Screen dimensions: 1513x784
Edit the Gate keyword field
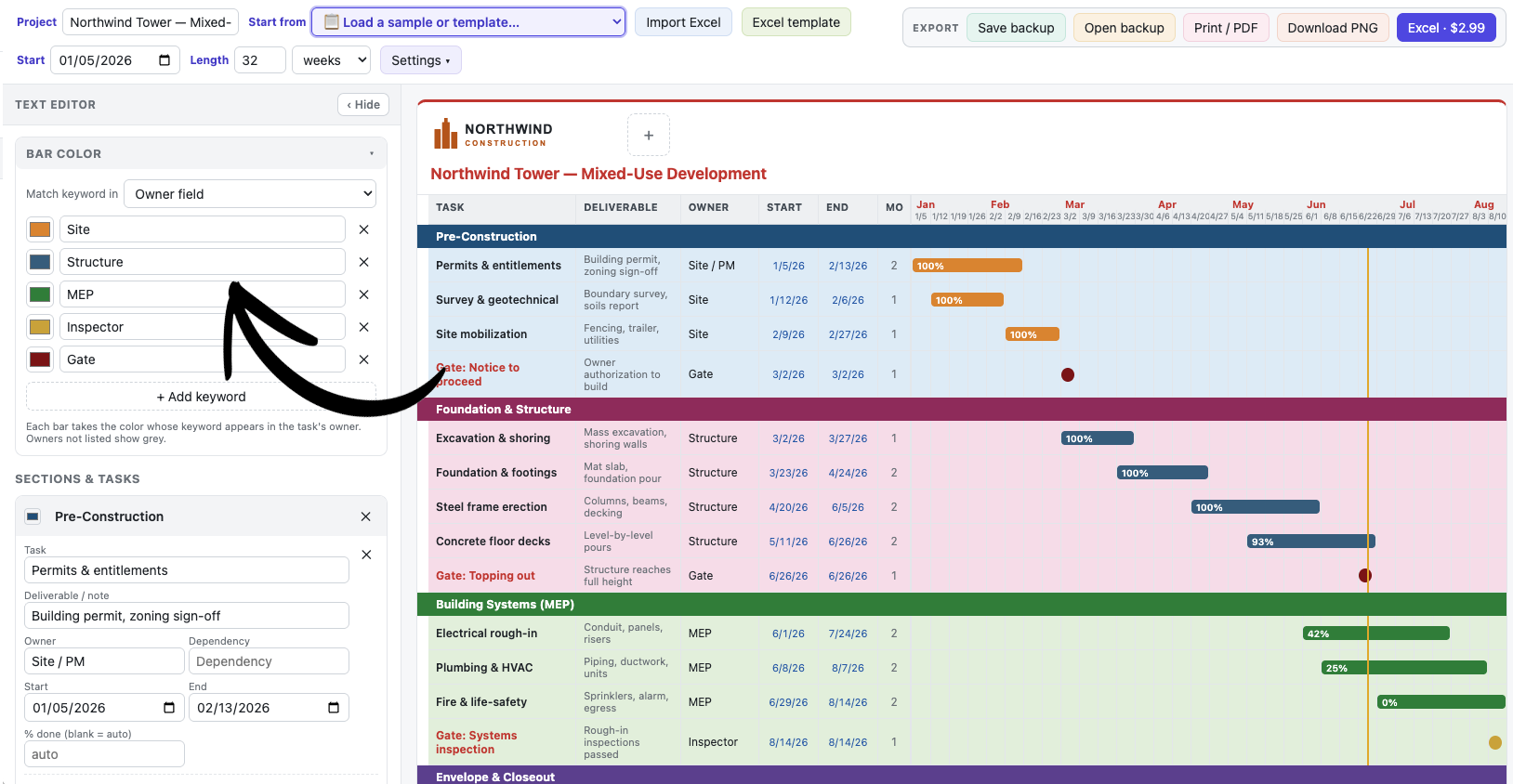click(x=203, y=359)
